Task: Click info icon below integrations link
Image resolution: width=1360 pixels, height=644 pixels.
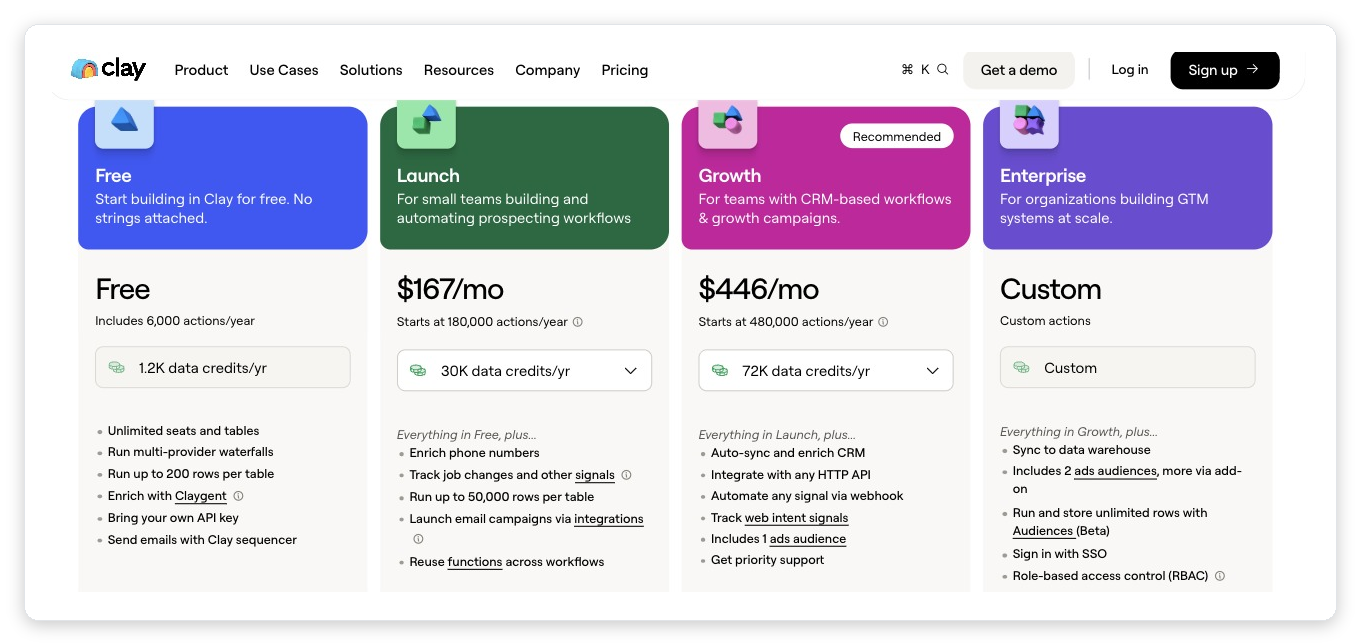Action: (x=418, y=539)
